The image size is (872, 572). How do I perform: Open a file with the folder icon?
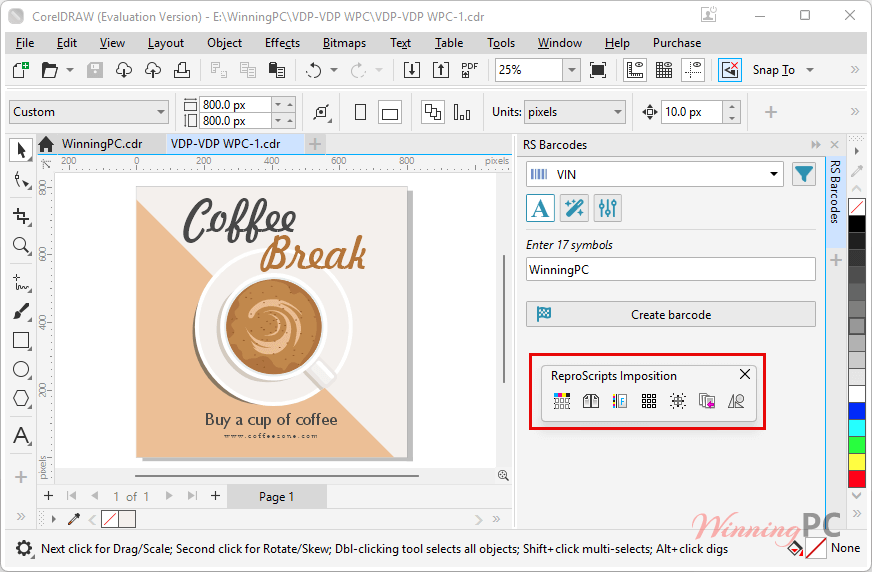(49, 70)
